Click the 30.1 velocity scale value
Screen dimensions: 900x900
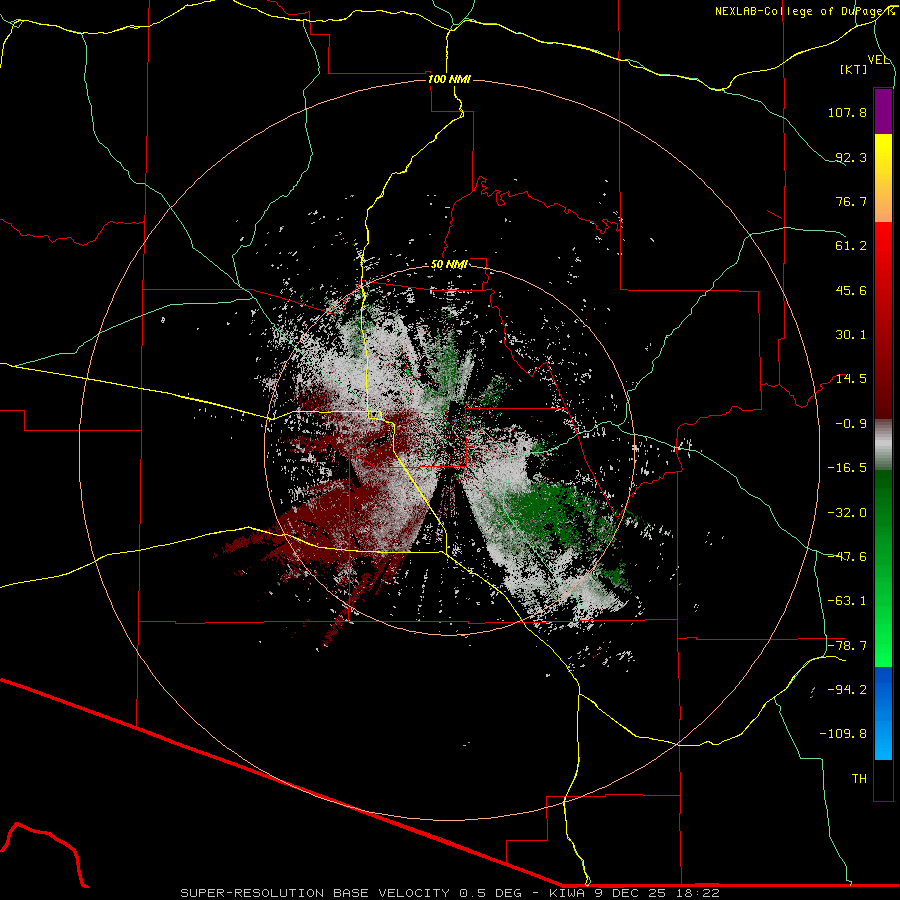(x=851, y=335)
